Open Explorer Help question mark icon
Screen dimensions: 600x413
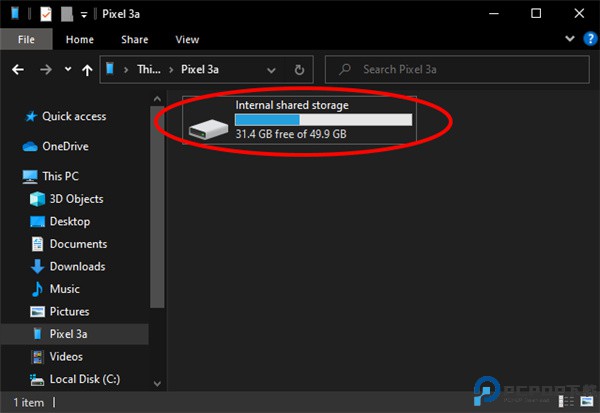click(590, 40)
